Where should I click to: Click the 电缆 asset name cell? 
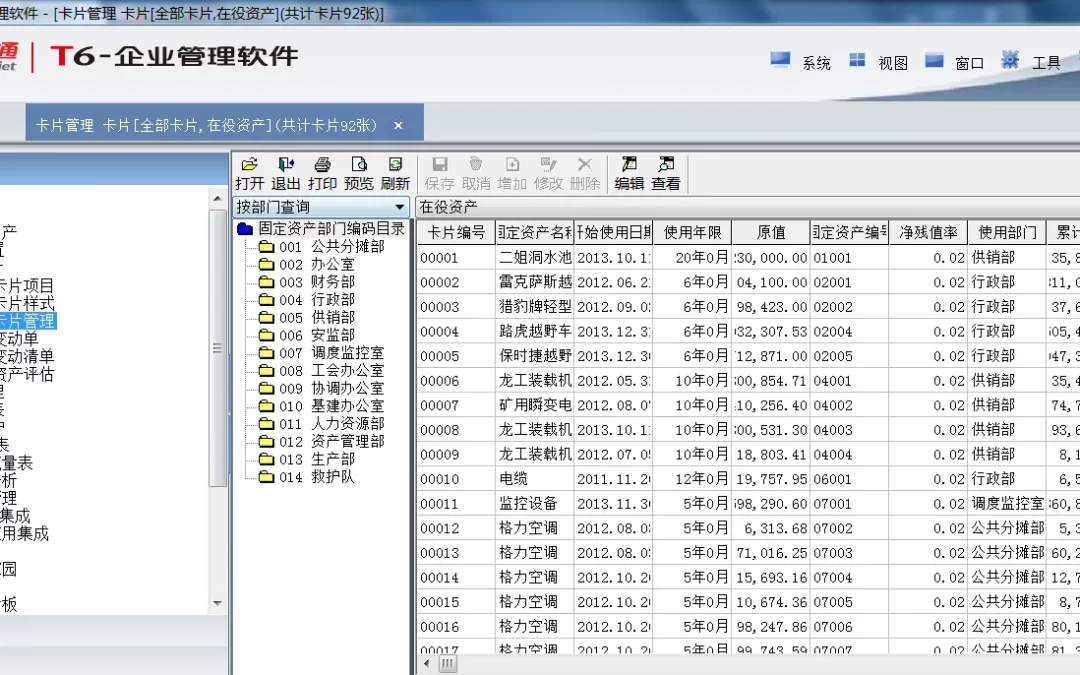pos(534,479)
